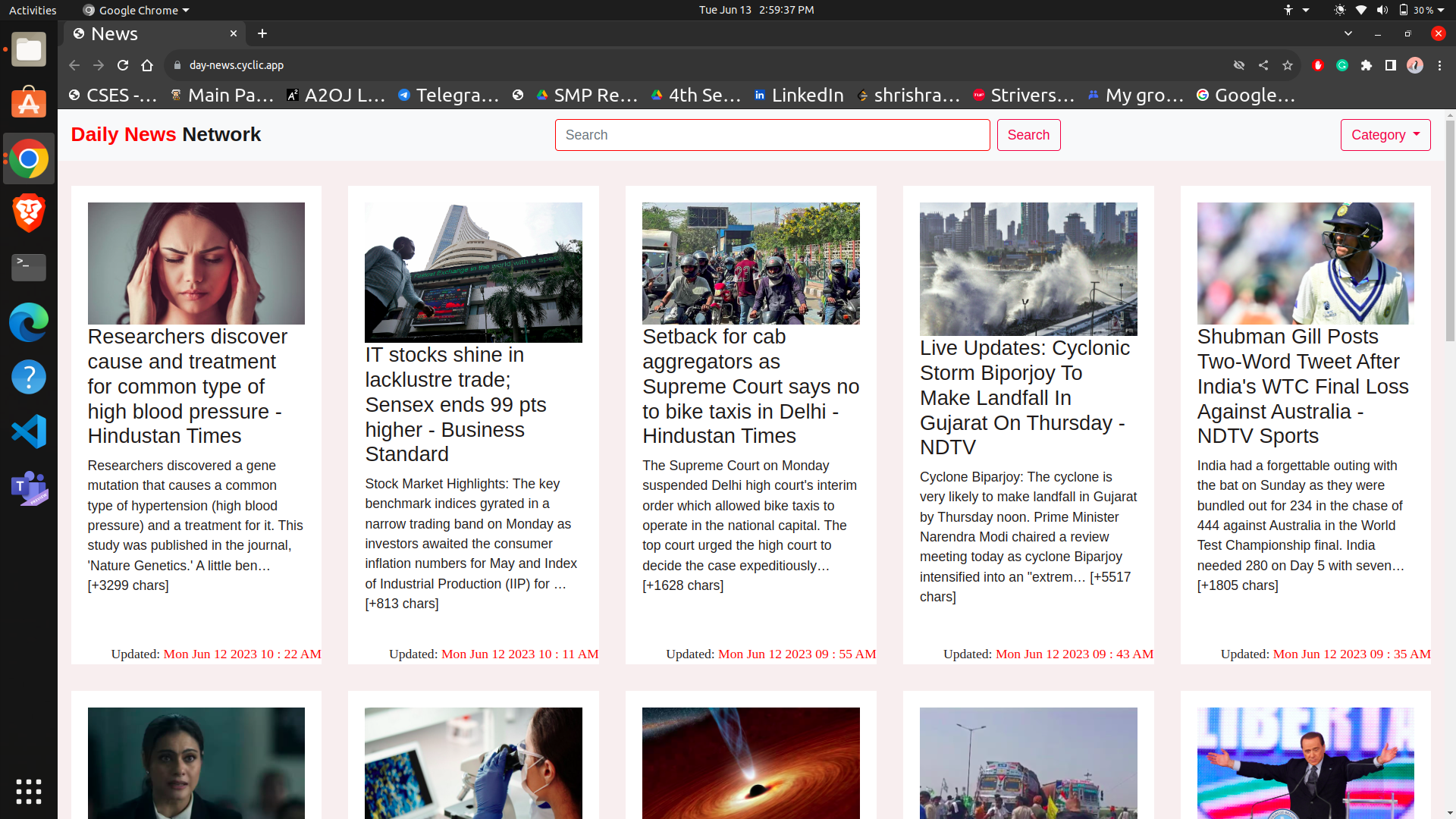Launch Ubuntu Software from the dock
The image size is (1456, 819).
click(x=29, y=104)
